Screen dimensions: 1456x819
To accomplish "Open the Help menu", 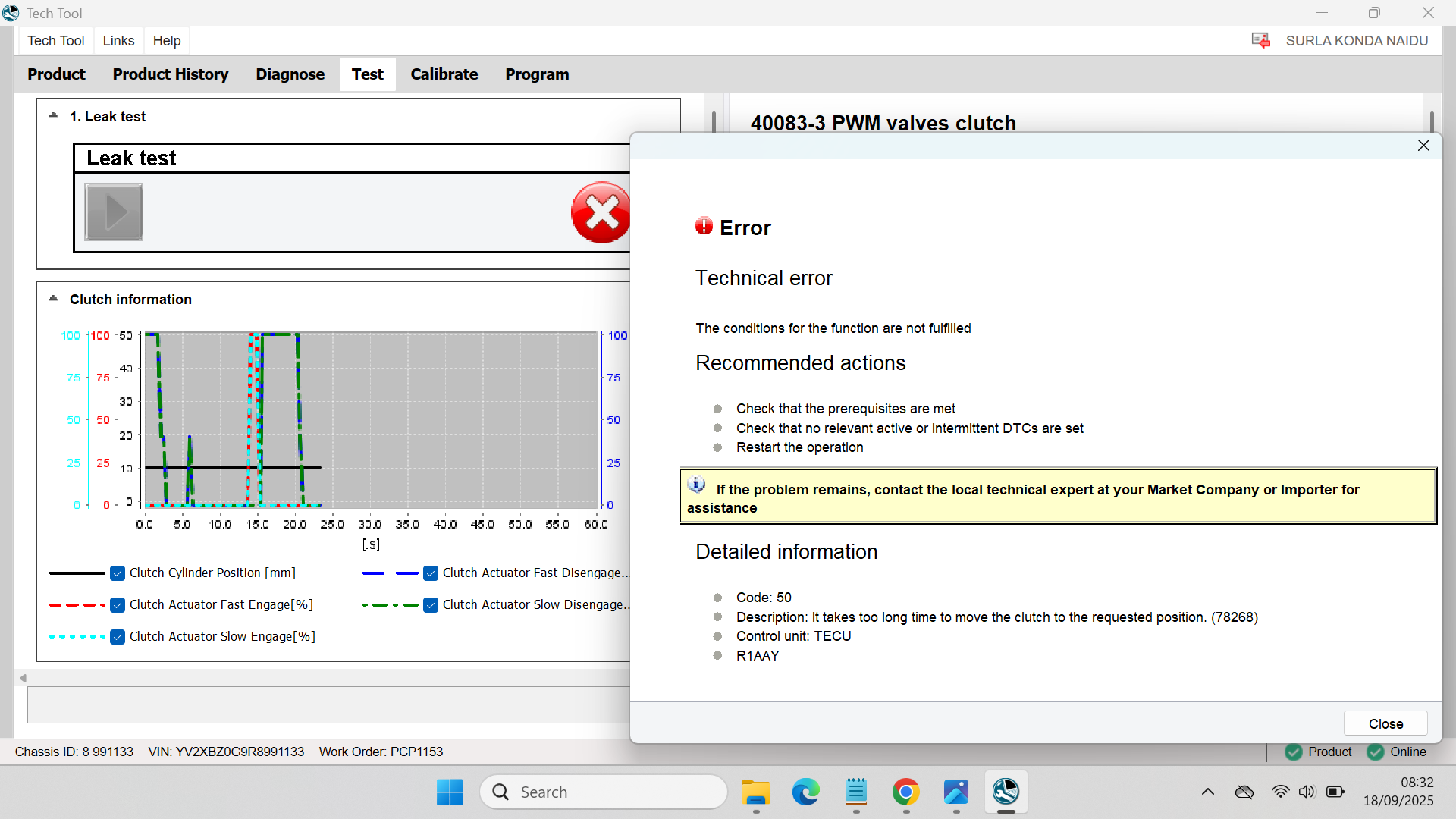I will pyautogui.click(x=167, y=41).
